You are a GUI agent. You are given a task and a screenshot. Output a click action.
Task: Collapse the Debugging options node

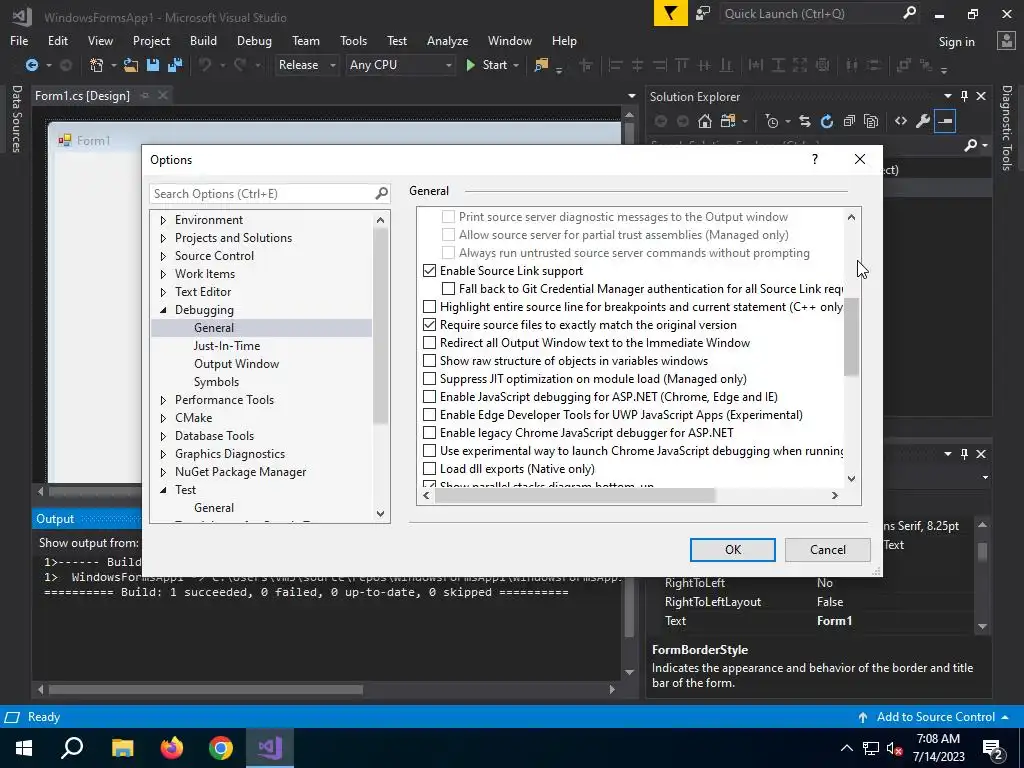coord(163,310)
